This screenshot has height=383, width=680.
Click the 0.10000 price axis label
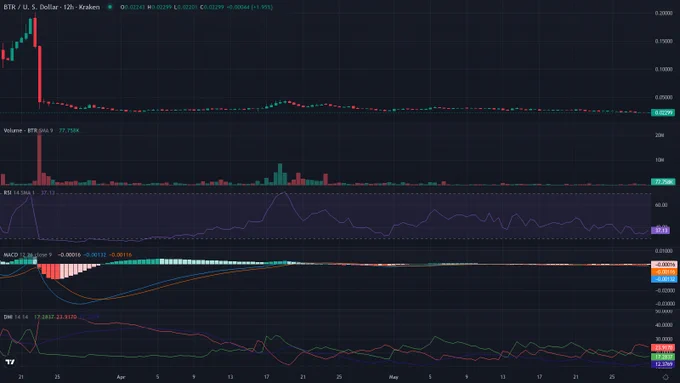point(664,69)
